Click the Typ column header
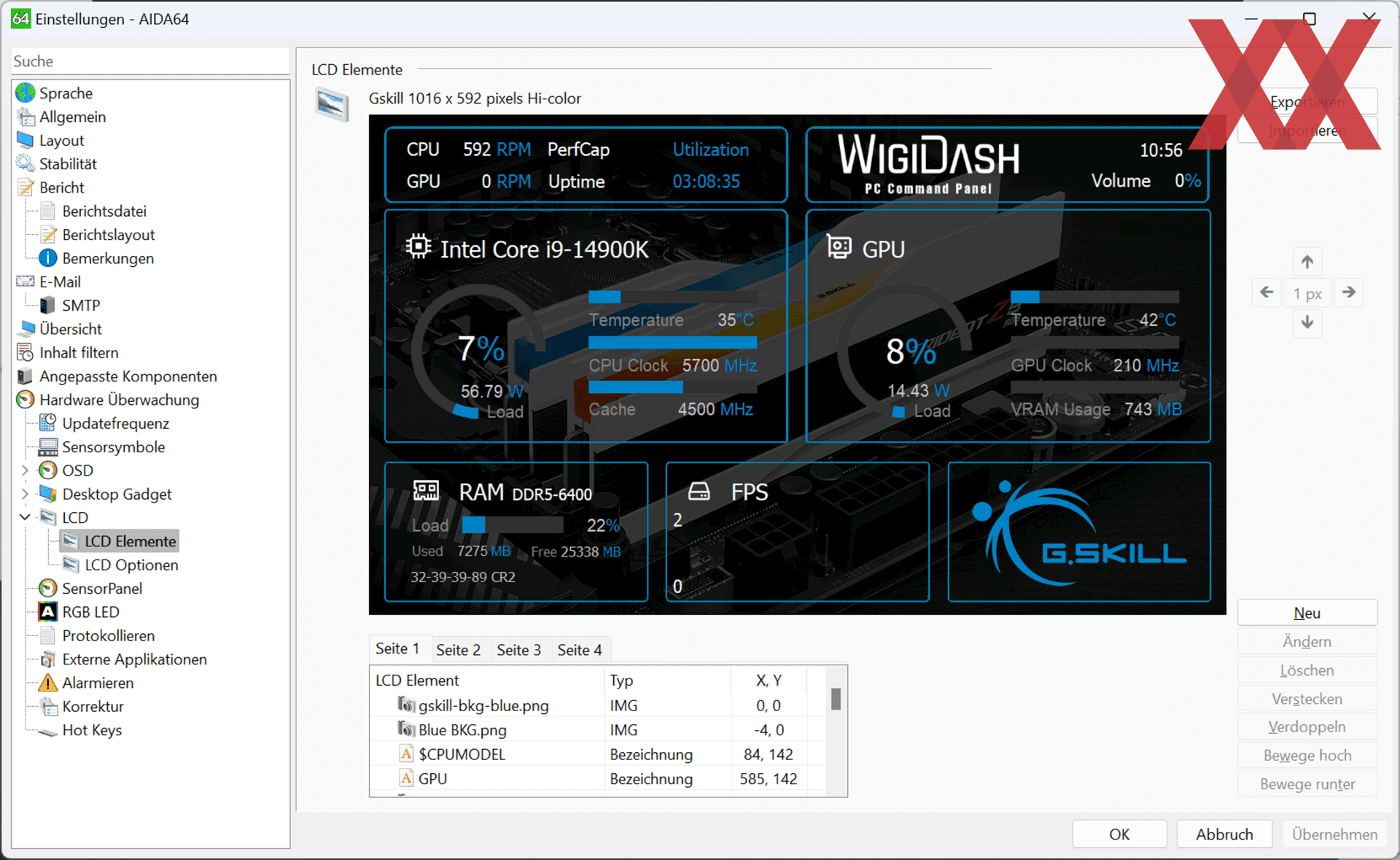Viewport: 1400px width, 860px height. click(668, 680)
